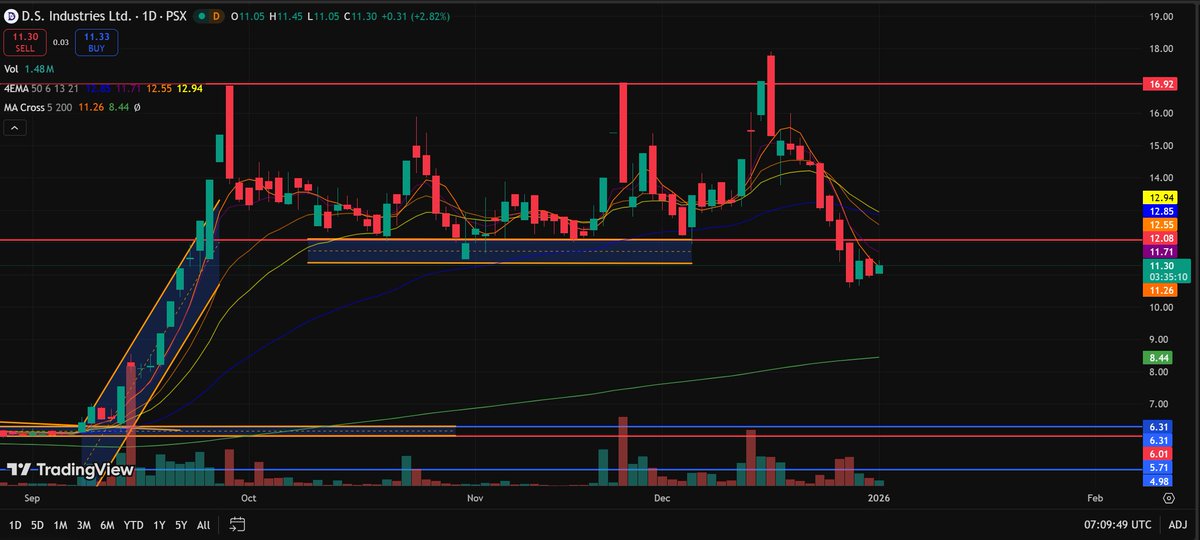Viewport: 1200px width, 540px height.
Task: Click the 12.85 blue EMA price label
Action: click(1161, 212)
